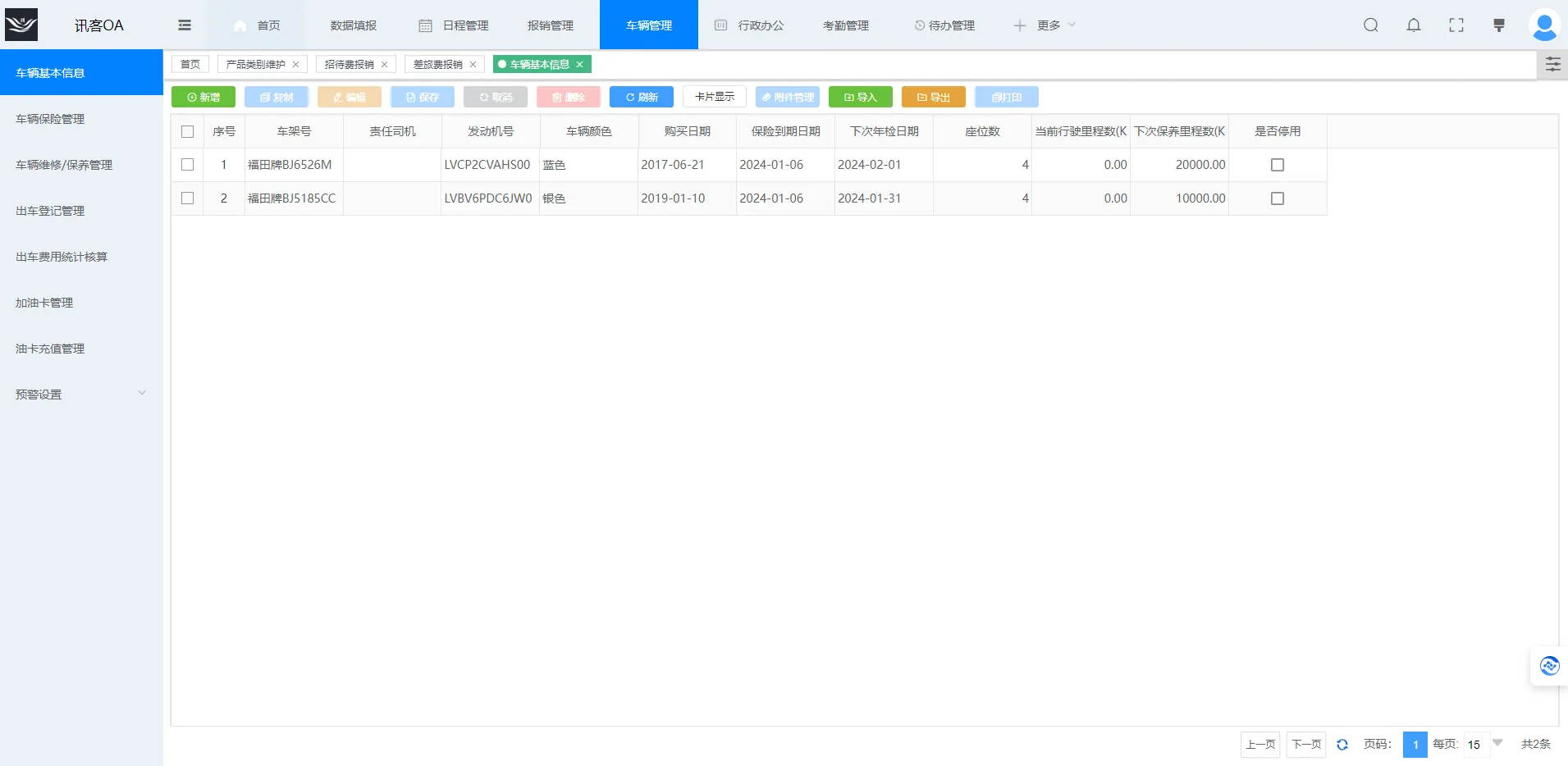Image resolution: width=1568 pixels, height=766 pixels.
Task: Click the 导出 button
Action: (934, 97)
